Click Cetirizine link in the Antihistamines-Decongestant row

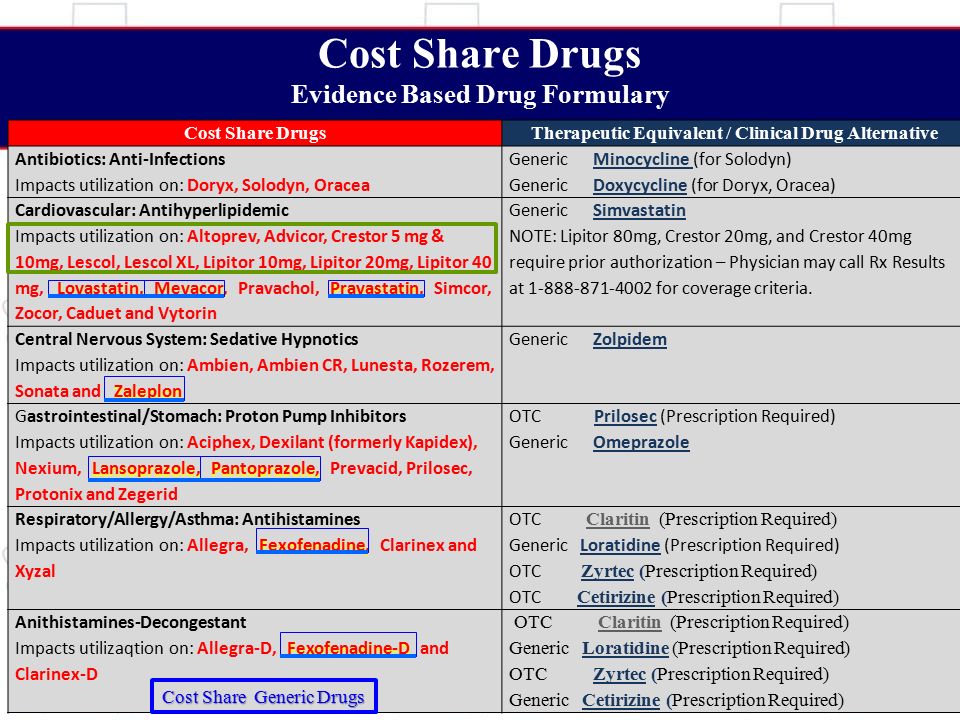(x=621, y=700)
